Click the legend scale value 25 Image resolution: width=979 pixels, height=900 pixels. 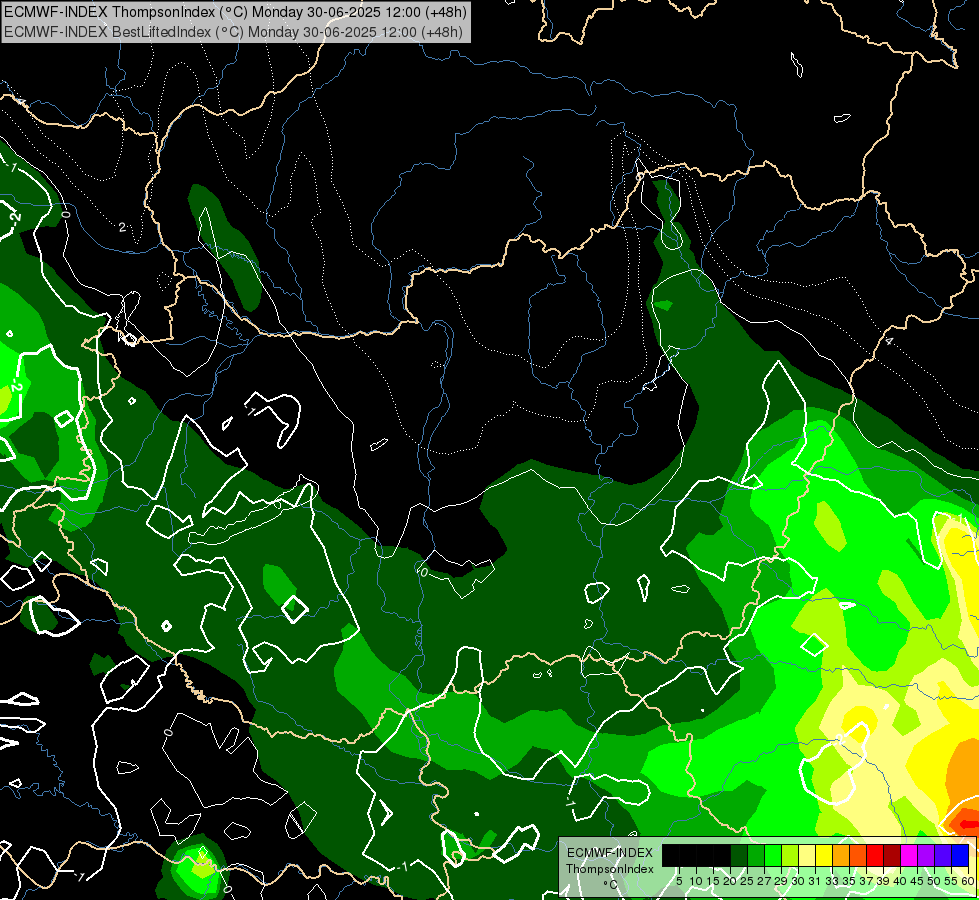coord(747,881)
